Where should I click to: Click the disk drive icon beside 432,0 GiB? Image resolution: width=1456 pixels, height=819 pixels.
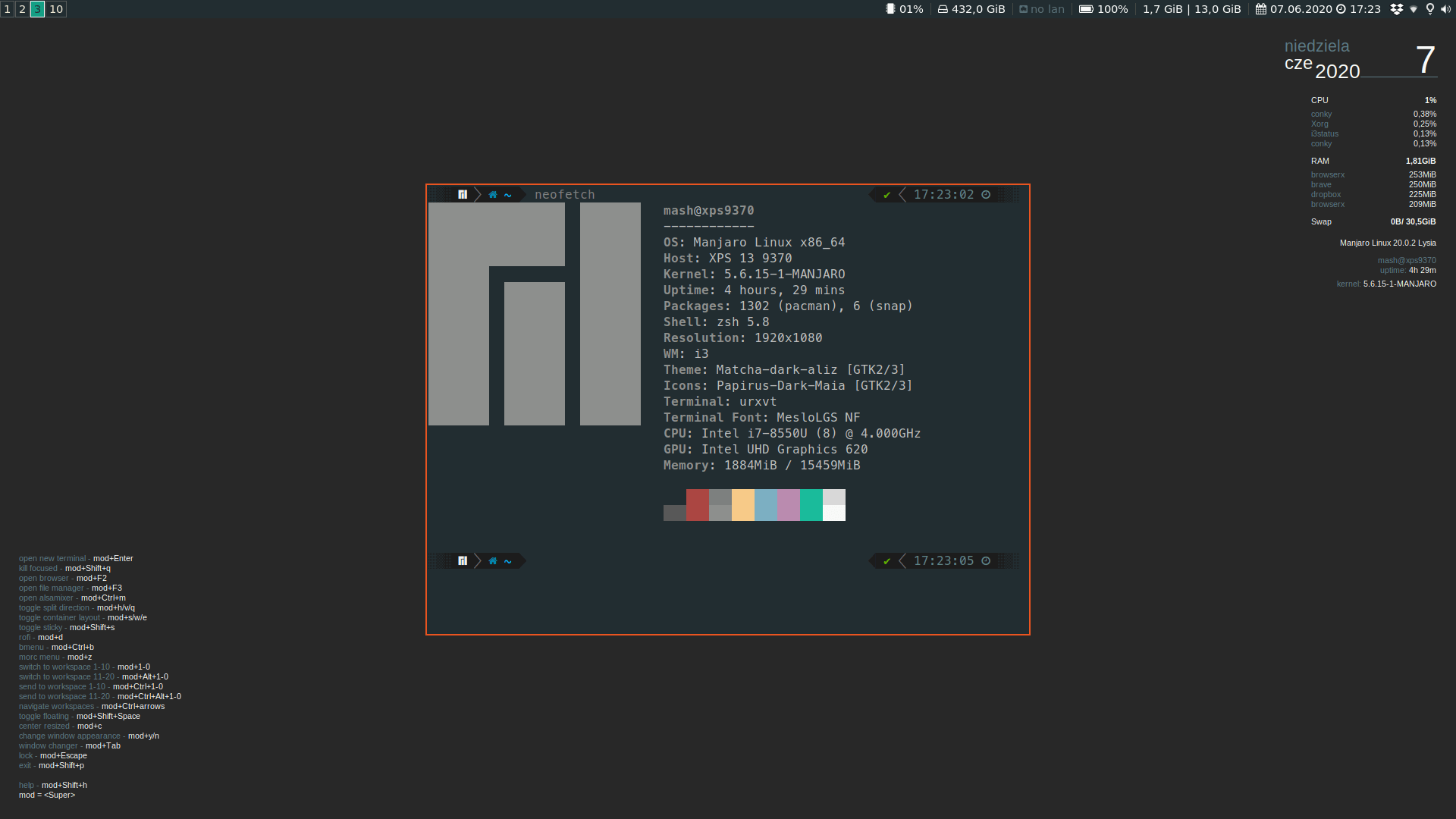pos(943,9)
